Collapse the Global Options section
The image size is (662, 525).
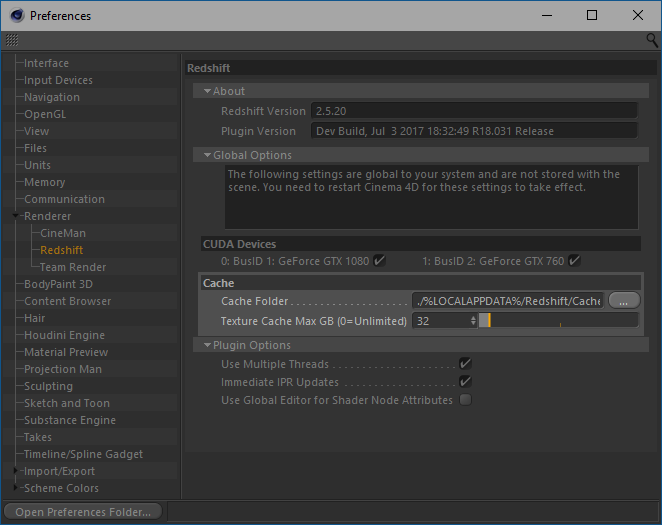(207, 155)
